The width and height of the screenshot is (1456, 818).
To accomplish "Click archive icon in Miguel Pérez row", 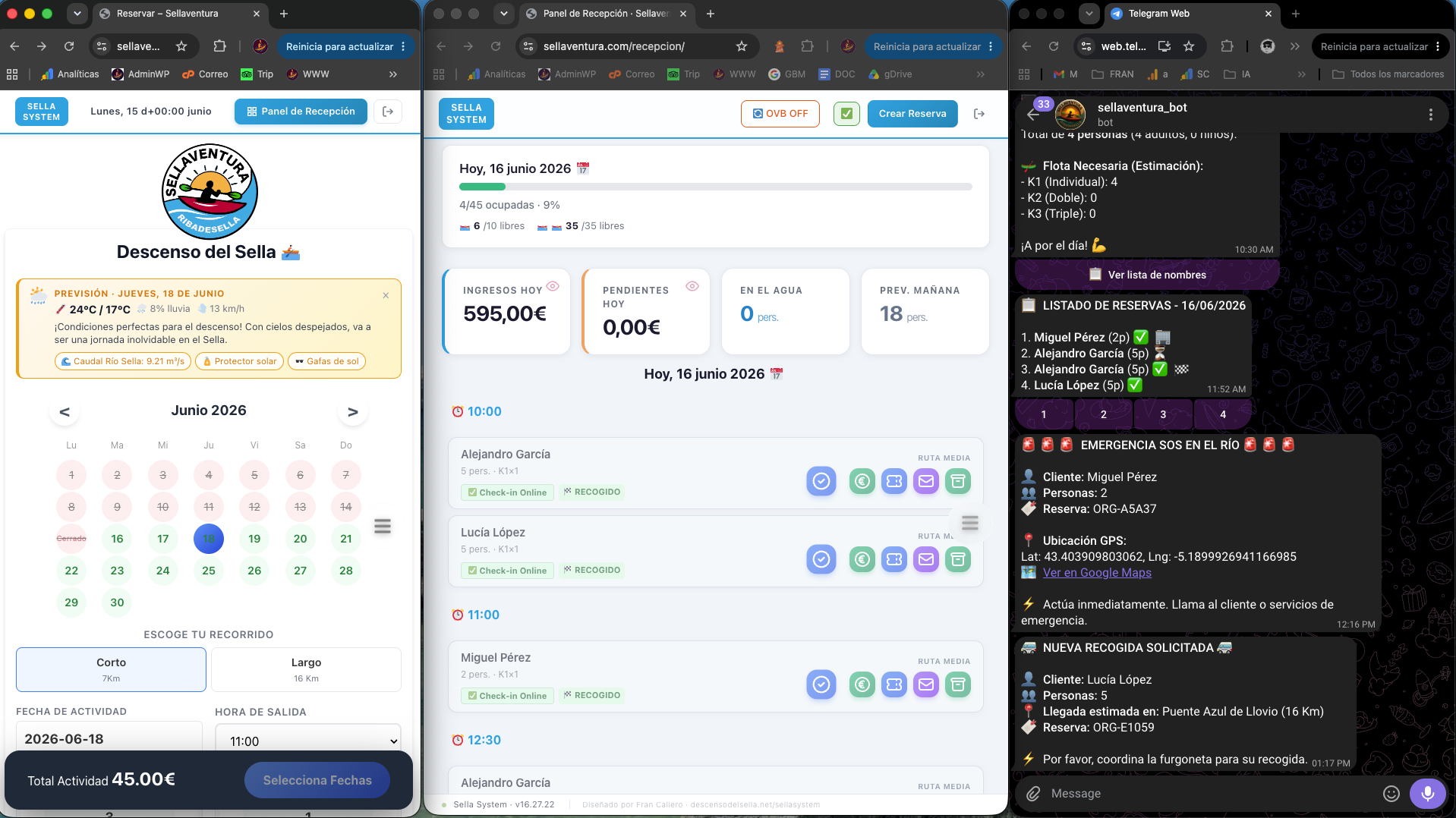I will tap(958, 684).
